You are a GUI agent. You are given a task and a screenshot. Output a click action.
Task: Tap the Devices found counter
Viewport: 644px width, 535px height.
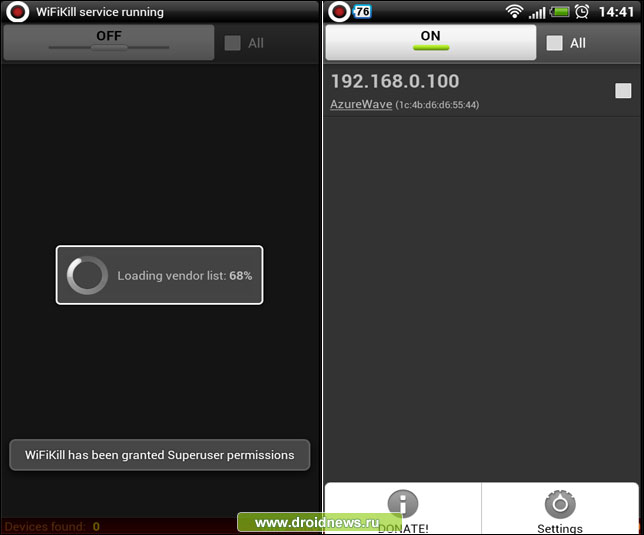click(52, 526)
